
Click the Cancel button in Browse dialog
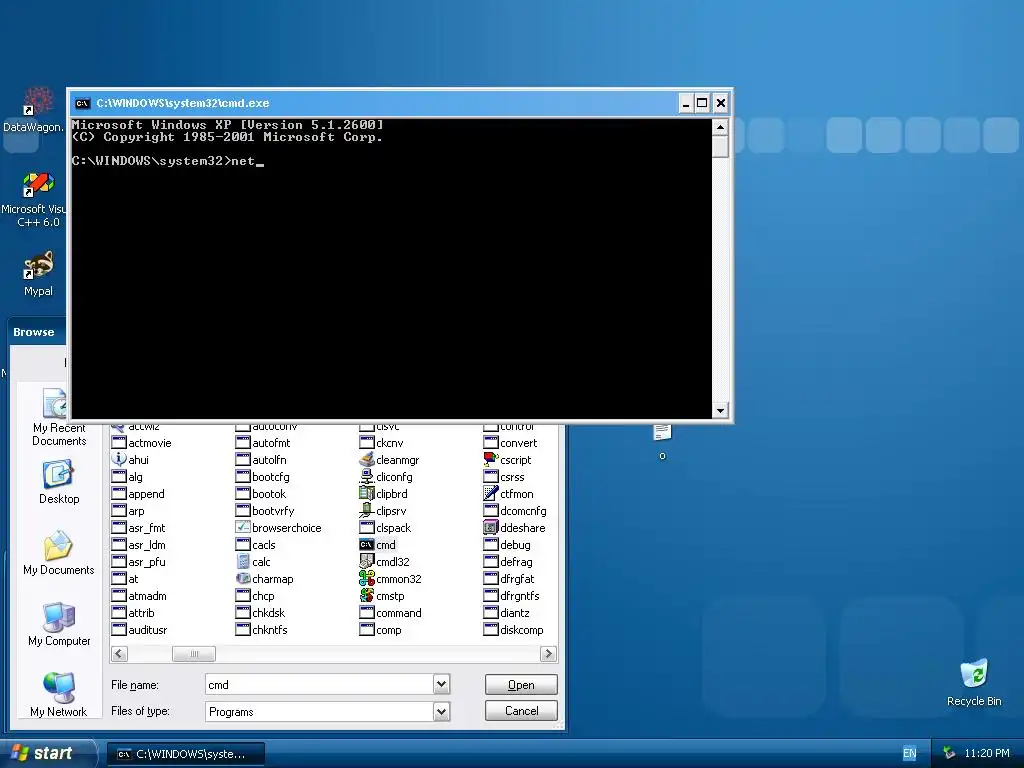(521, 711)
